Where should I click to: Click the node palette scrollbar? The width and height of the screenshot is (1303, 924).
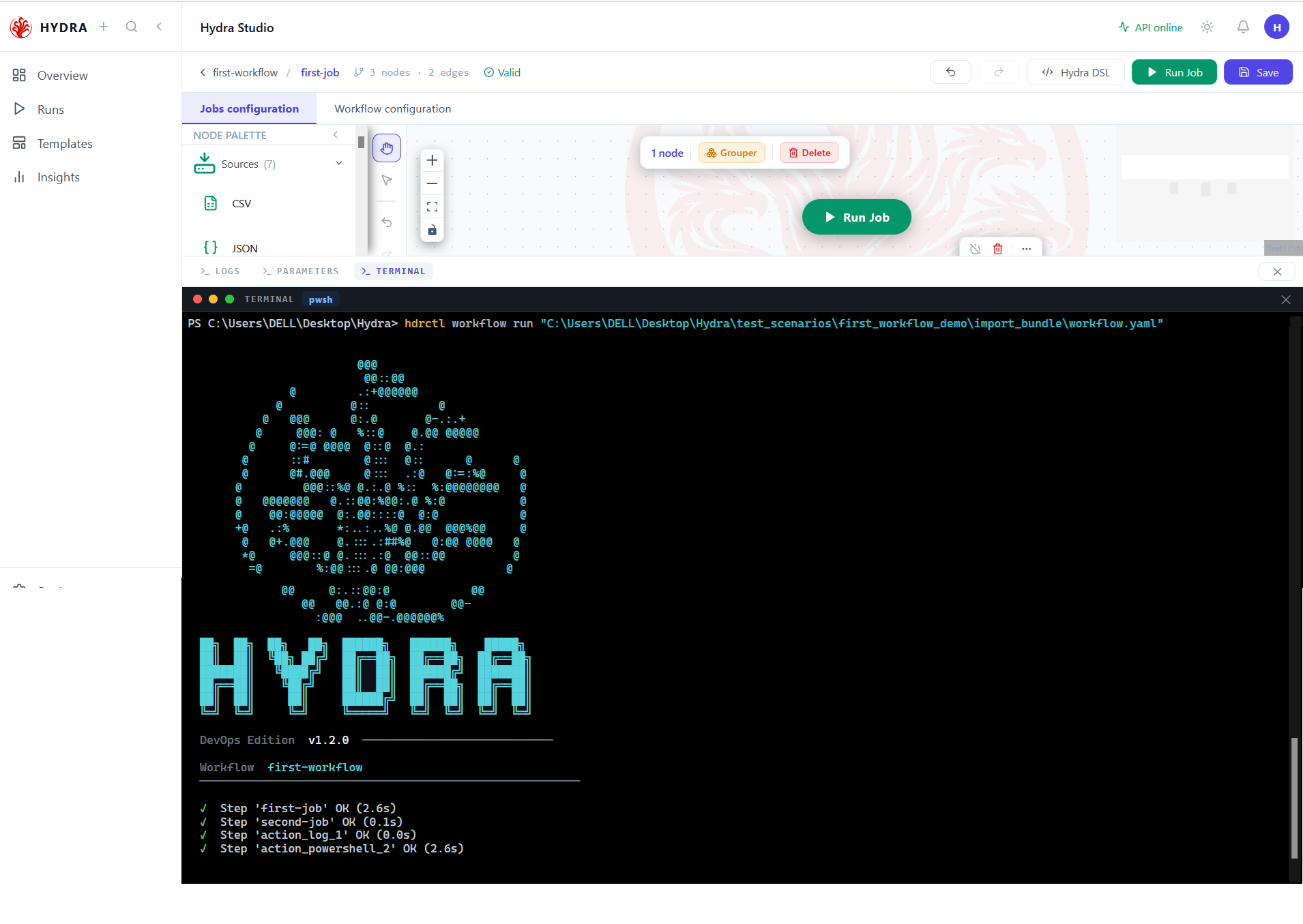361,142
